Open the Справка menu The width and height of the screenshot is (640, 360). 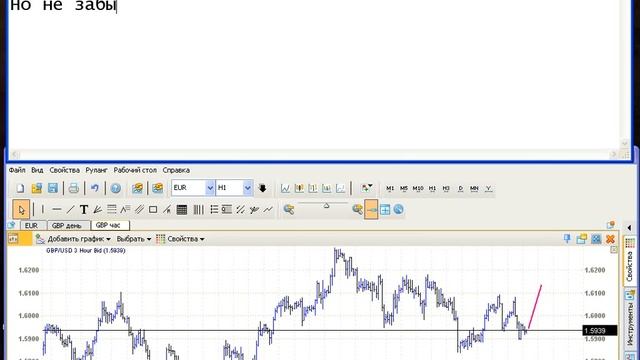point(176,170)
